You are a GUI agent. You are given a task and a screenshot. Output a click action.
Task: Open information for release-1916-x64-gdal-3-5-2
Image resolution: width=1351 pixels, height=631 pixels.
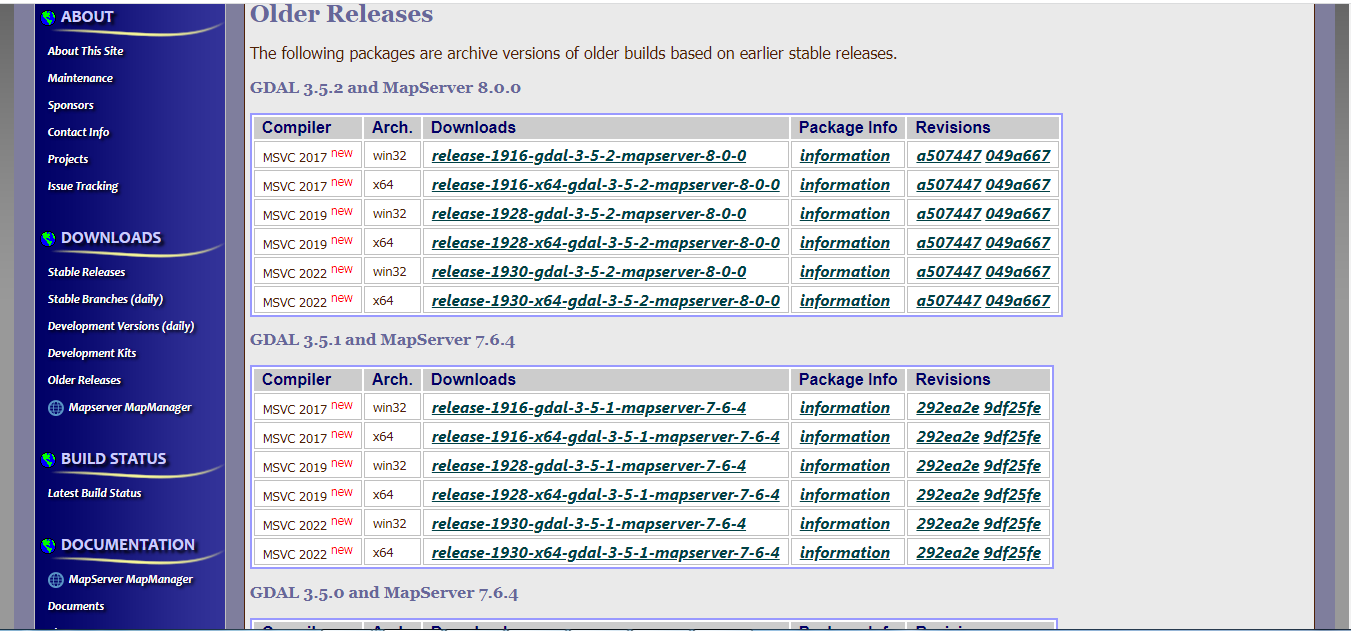[845, 185]
